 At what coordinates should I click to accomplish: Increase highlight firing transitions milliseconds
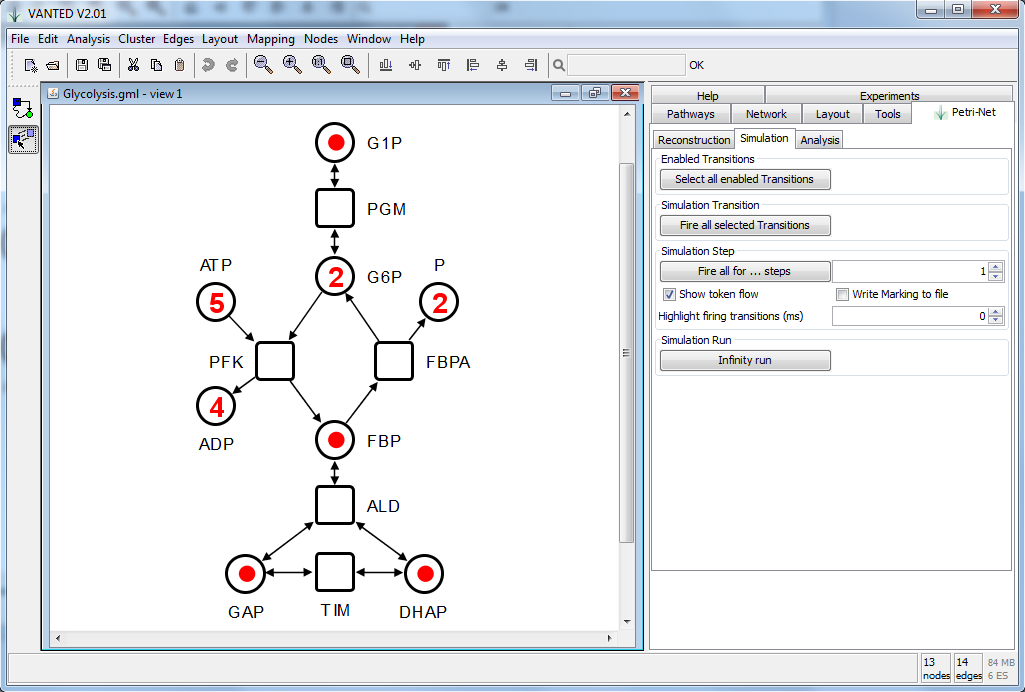pos(996,312)
